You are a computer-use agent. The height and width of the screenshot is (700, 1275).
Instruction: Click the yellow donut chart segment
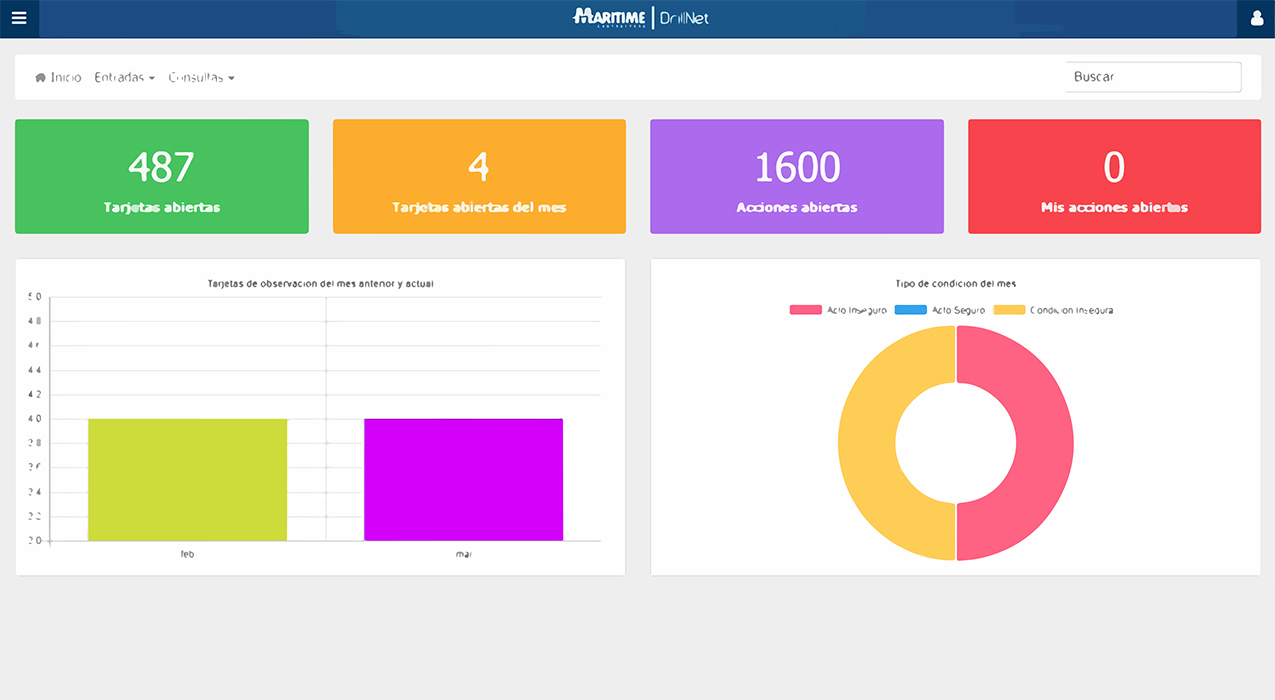pos(867,443)
